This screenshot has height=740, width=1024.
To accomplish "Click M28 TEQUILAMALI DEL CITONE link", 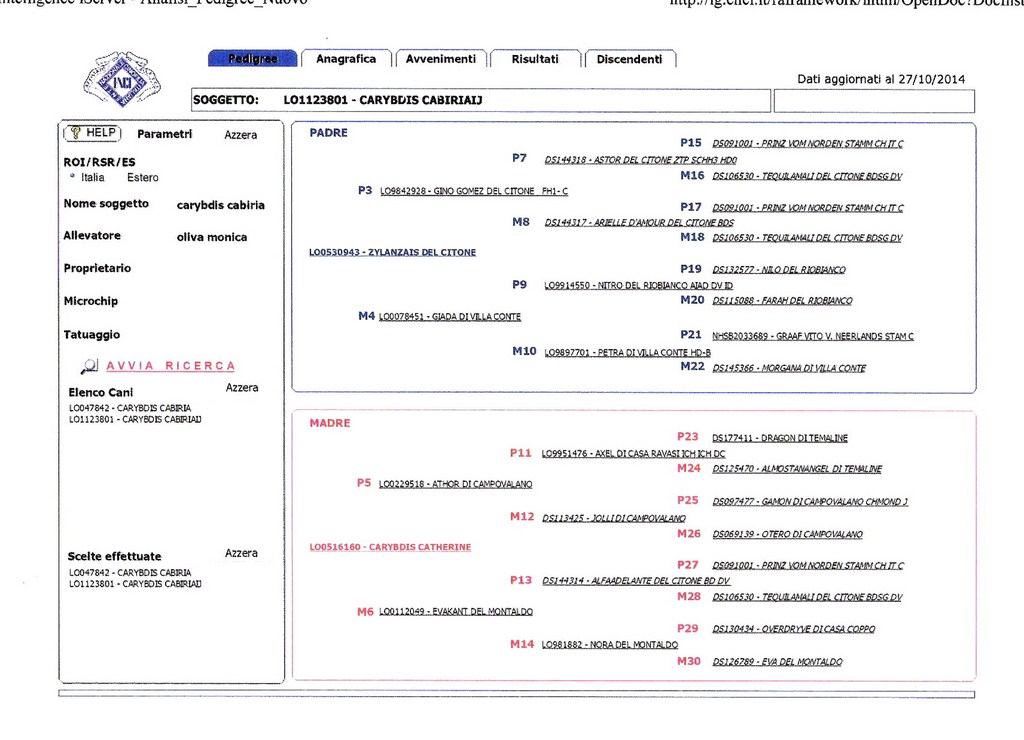I will (807, 597).
